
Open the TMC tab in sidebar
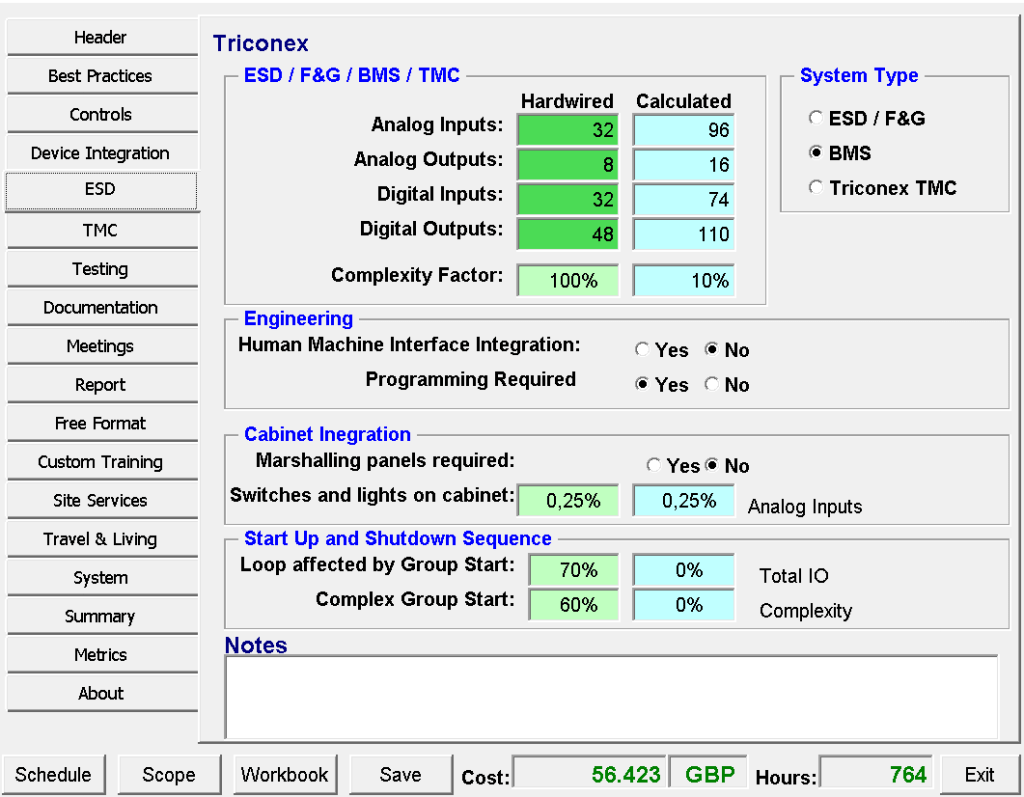[101, 230]
